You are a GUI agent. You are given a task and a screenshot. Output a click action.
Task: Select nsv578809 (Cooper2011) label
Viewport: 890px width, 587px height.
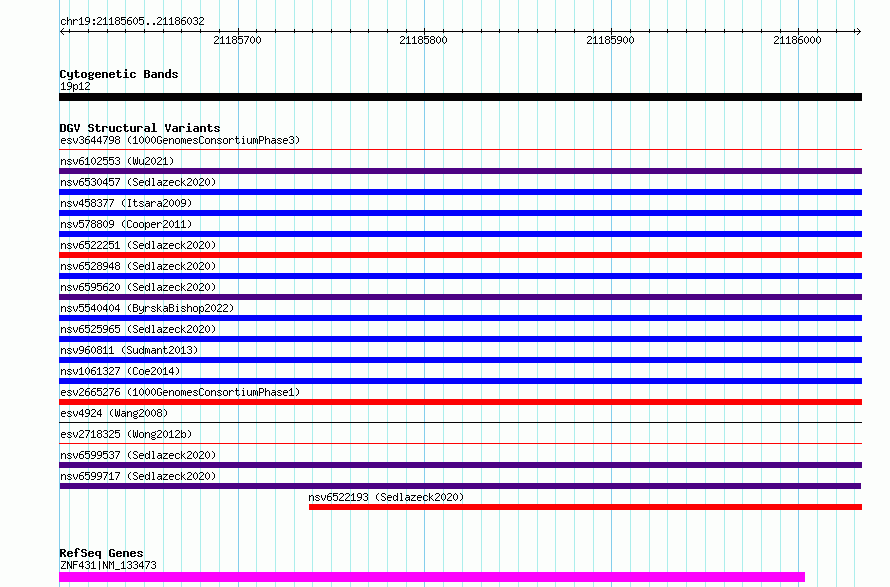tap(126, 224)
